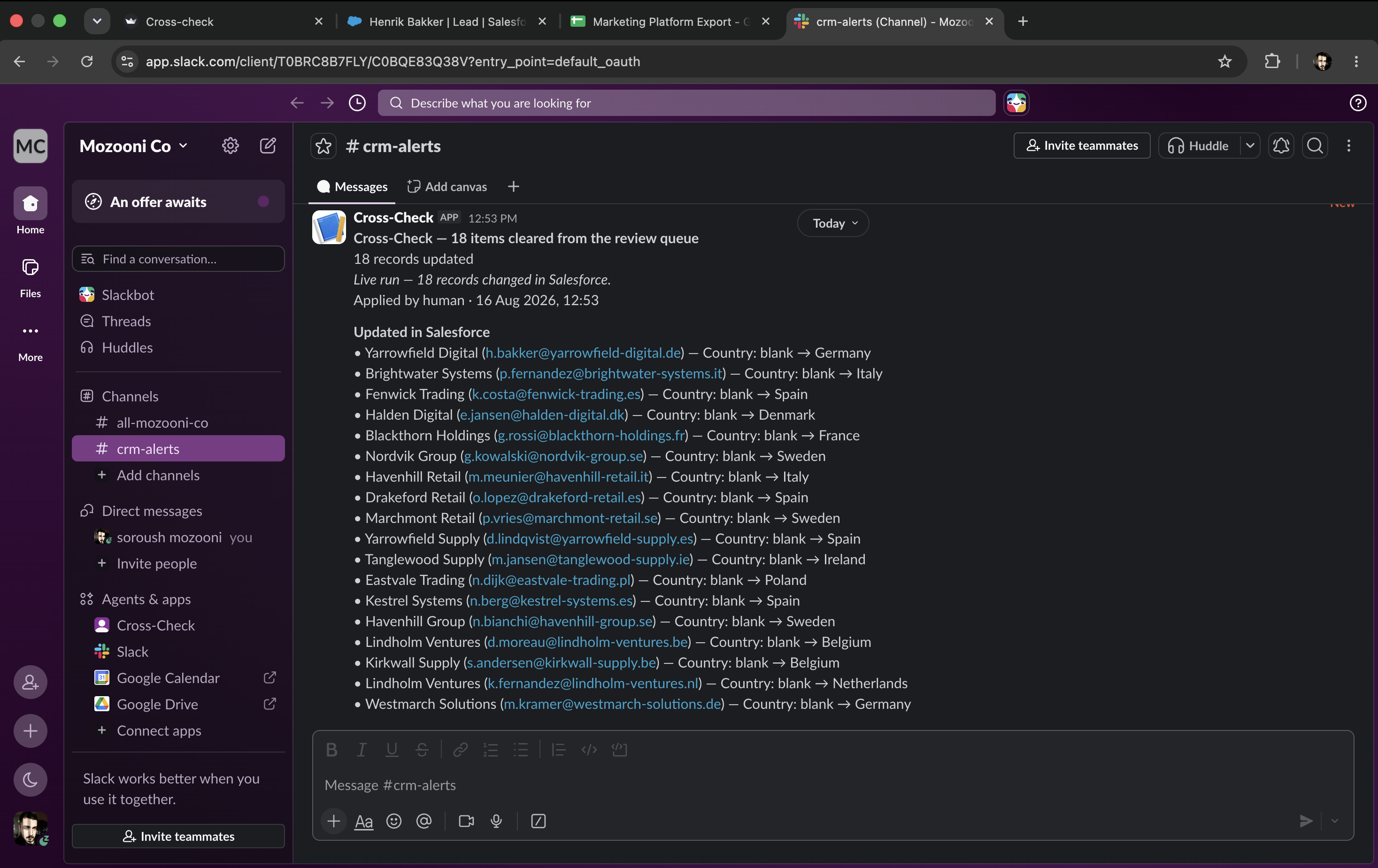Open Chrome tab search dropdown

pos(97,21)
